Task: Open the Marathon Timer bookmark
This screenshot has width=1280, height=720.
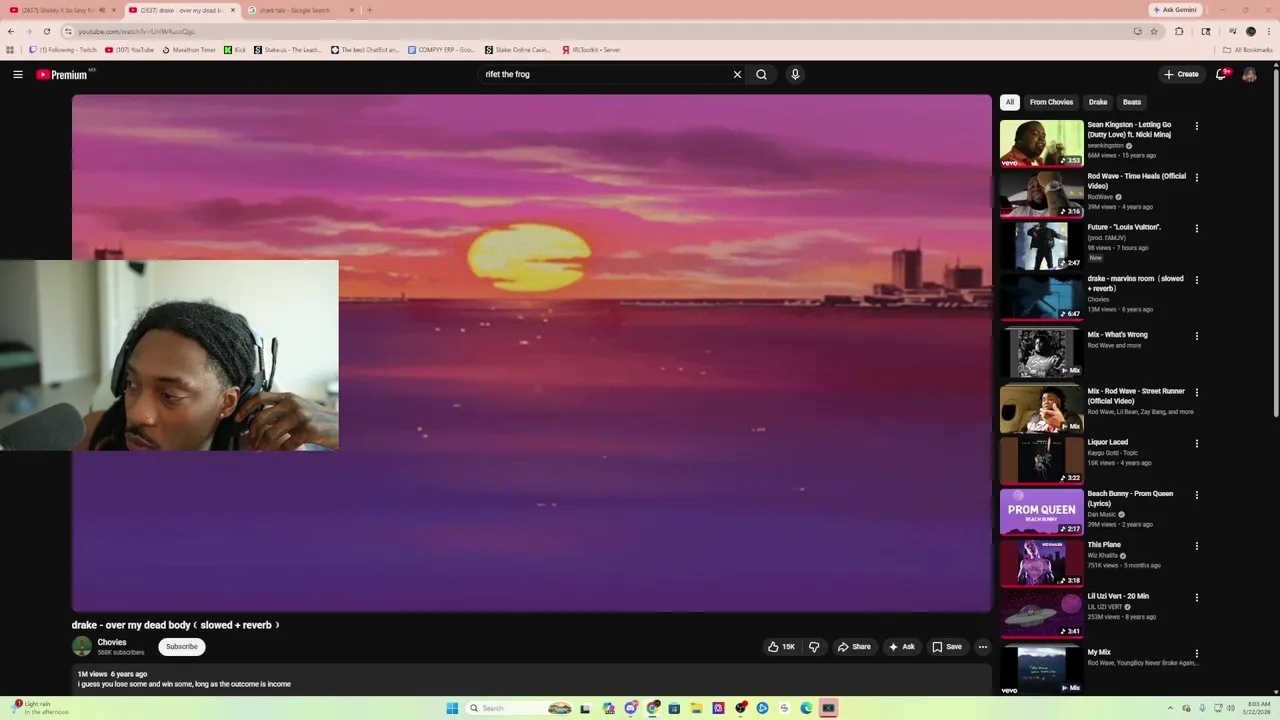Action: [189, 50]
